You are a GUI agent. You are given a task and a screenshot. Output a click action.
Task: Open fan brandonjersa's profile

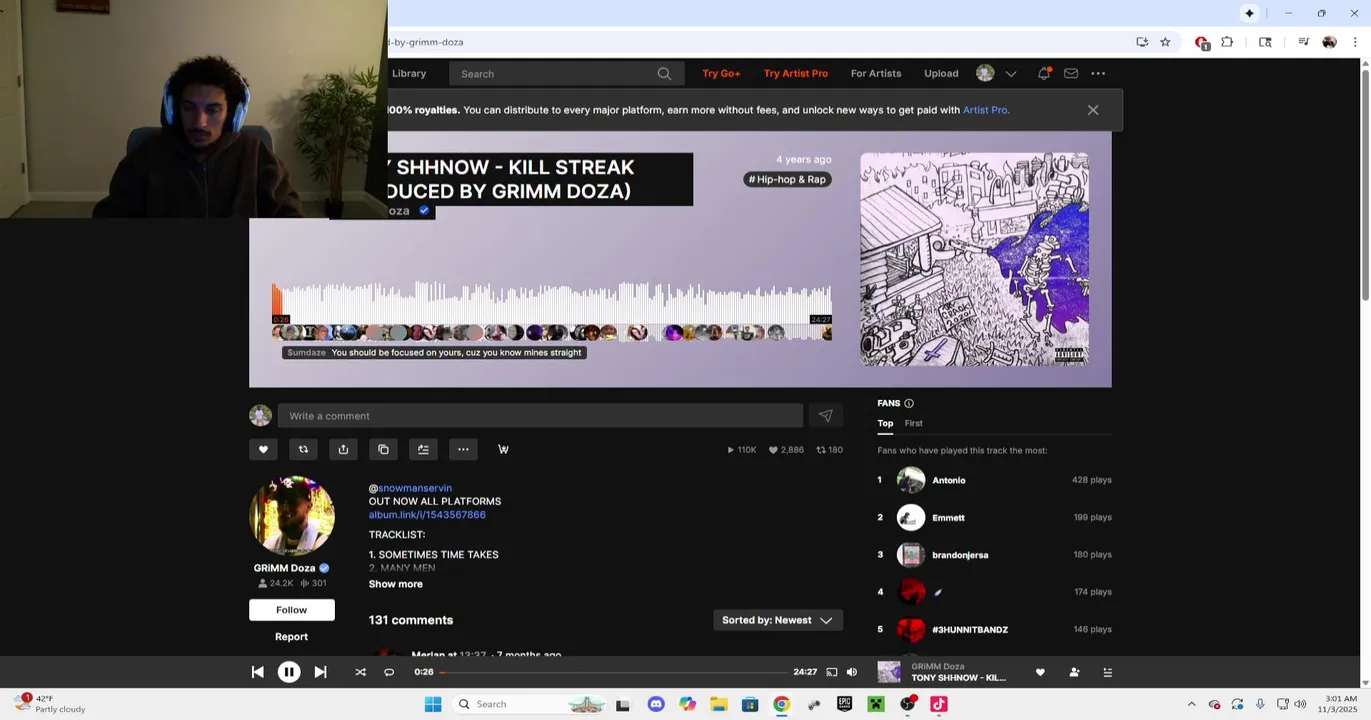coord(960,555)
